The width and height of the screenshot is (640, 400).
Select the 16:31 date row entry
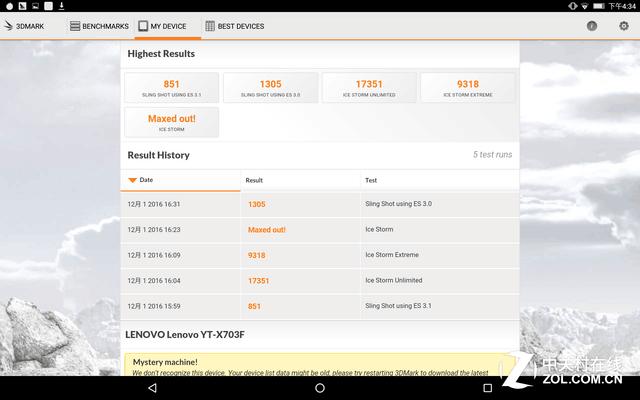click(x=154, y=204)
